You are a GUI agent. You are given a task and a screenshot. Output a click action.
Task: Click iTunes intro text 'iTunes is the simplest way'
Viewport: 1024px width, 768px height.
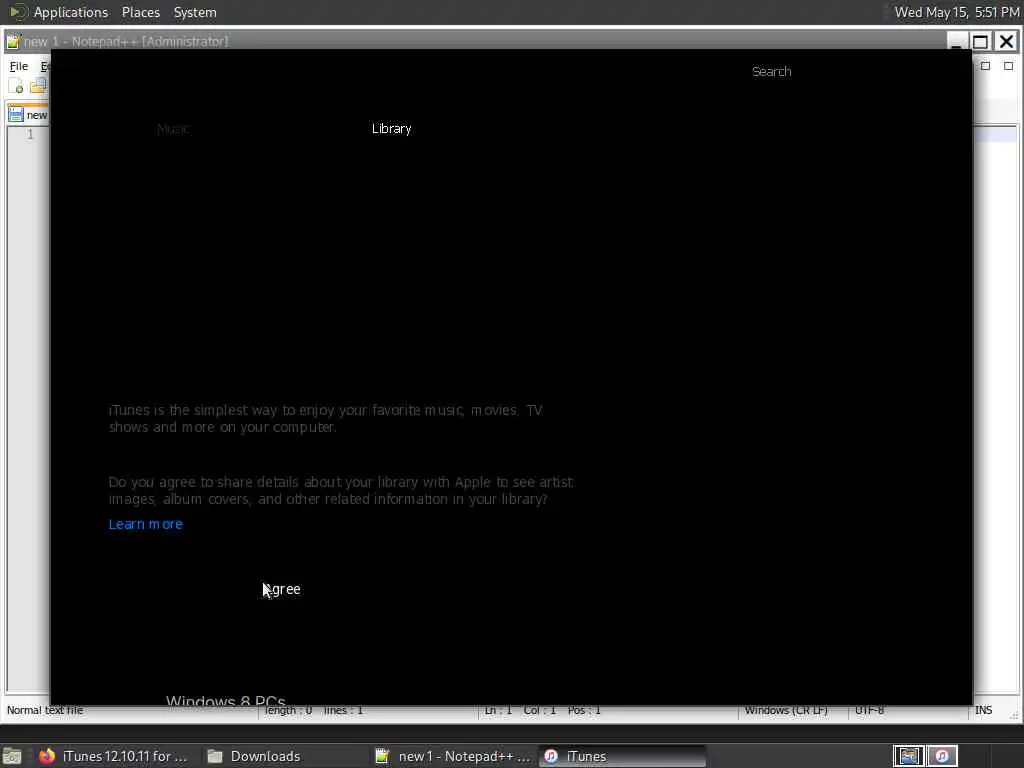point(325,419)
